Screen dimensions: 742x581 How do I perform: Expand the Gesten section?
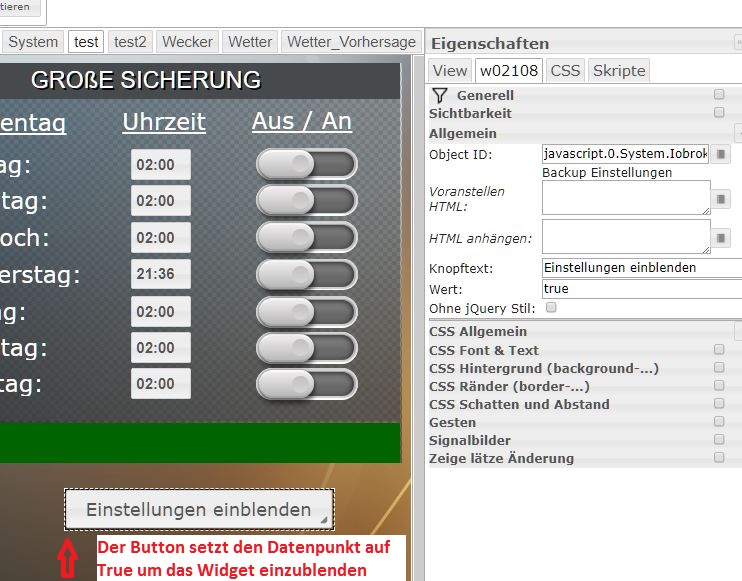[x=452, y=423]
